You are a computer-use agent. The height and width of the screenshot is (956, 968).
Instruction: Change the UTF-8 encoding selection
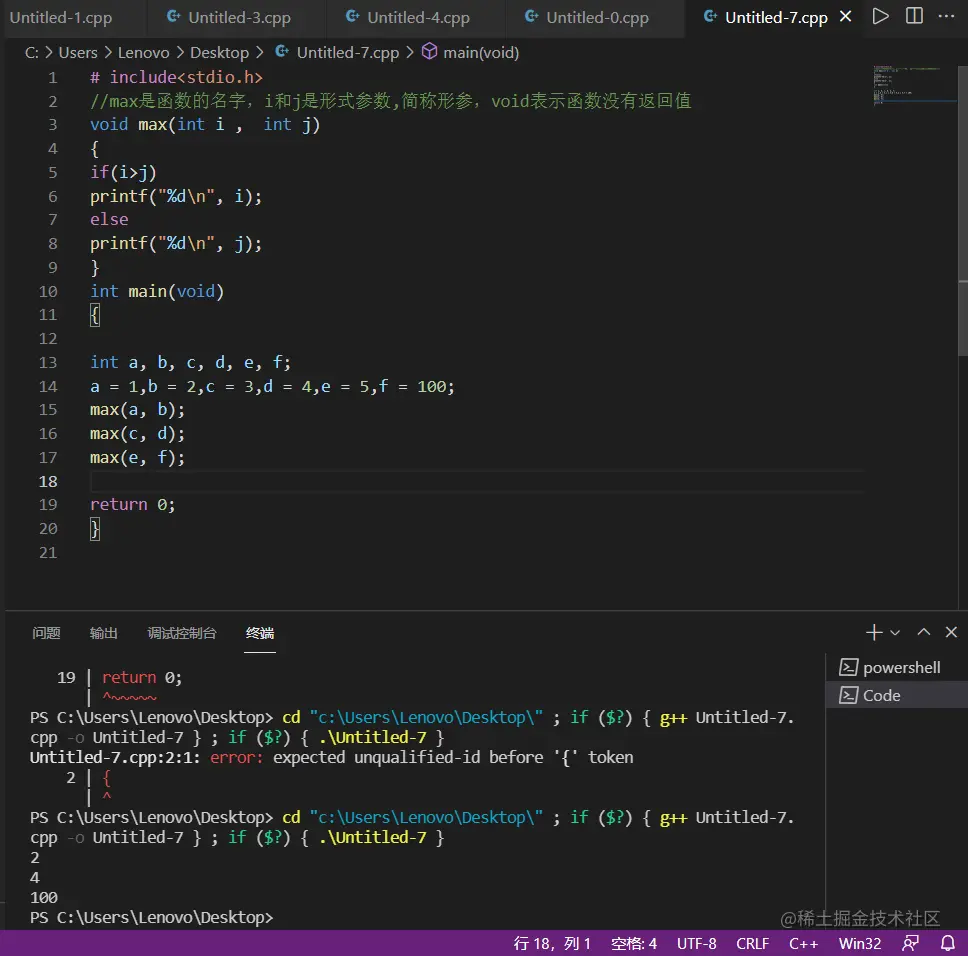(x=696, y=943)
